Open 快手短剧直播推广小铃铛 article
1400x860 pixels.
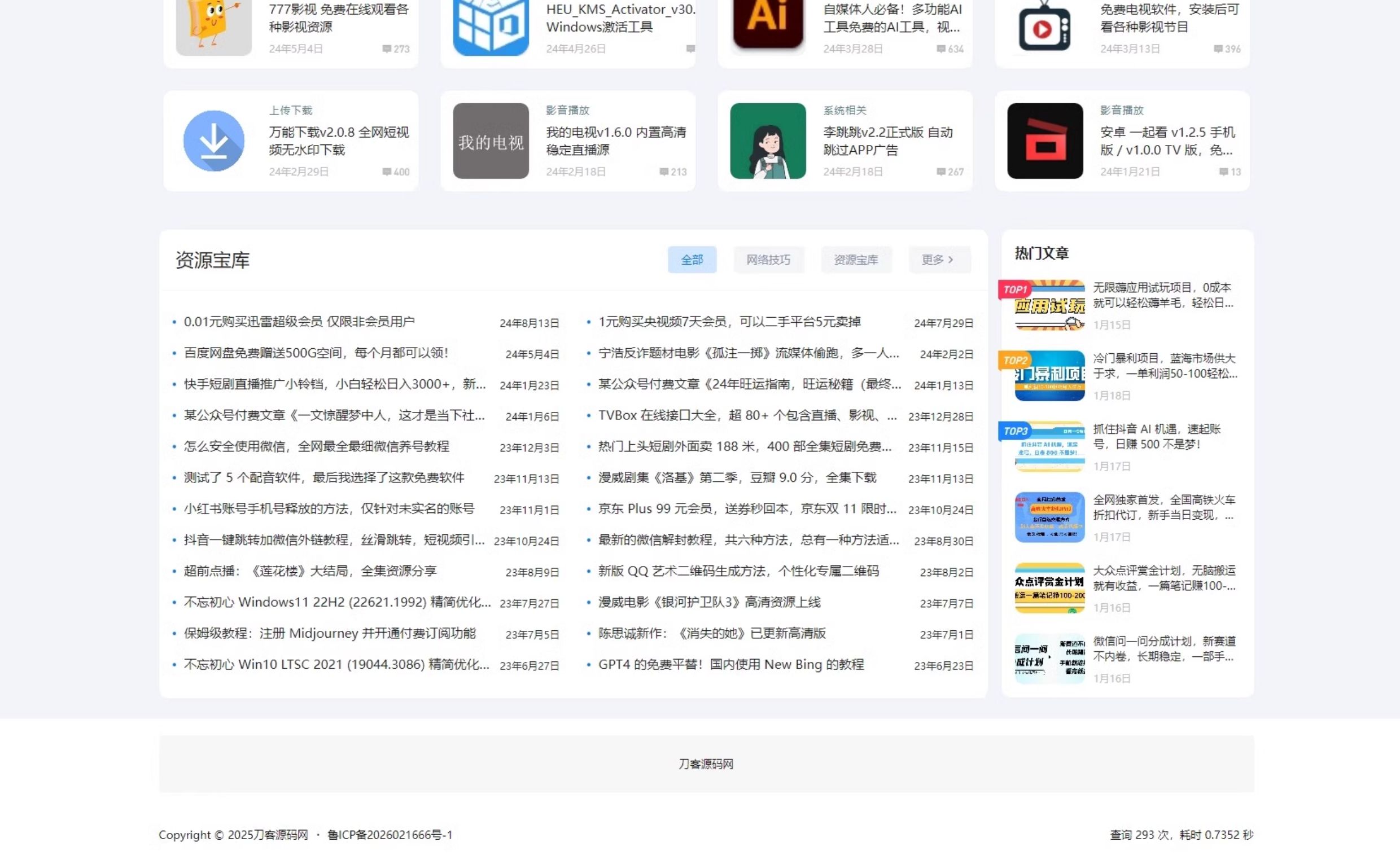click(335, 384)
